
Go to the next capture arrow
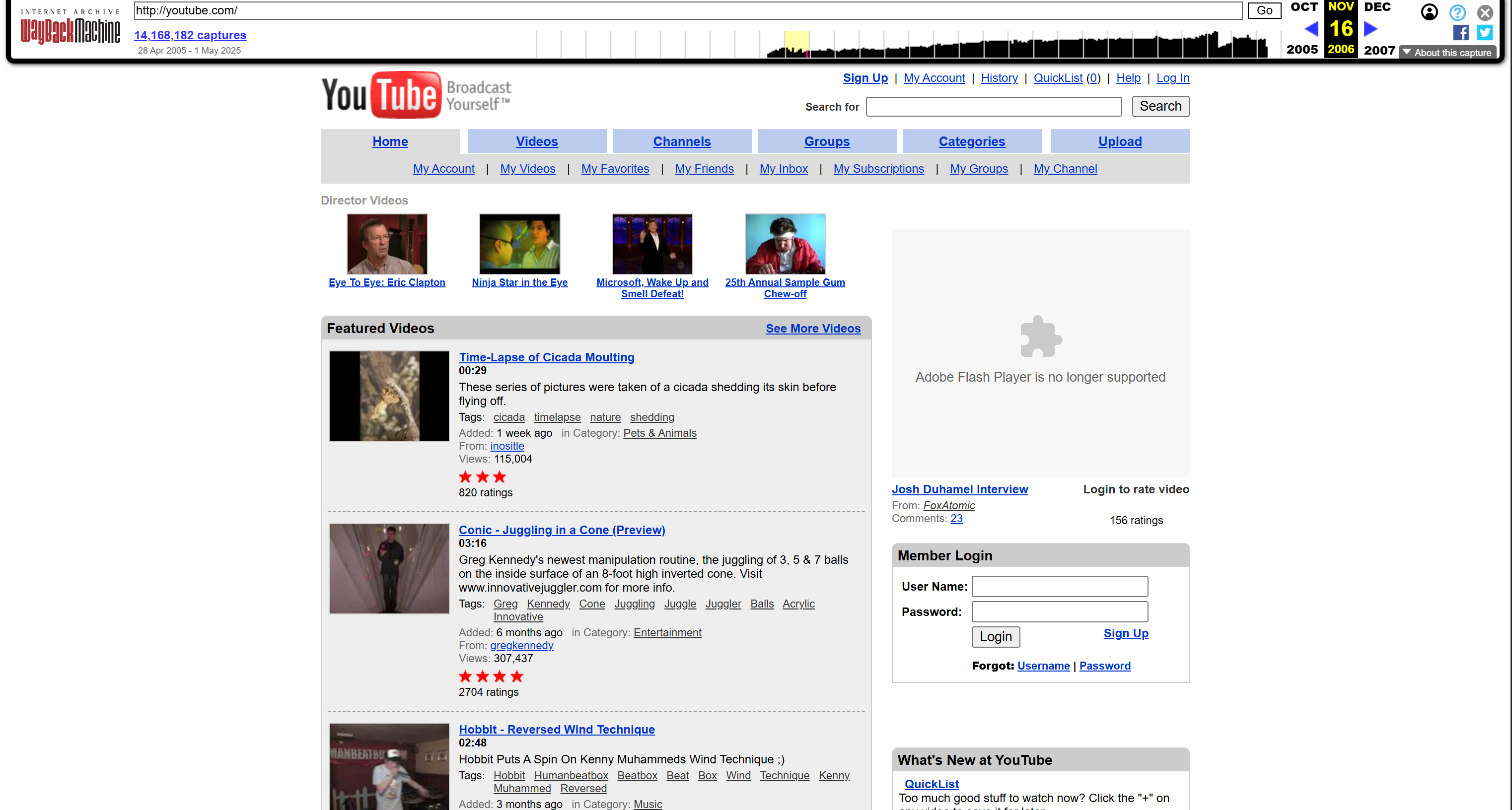(x=1369, y=28)
